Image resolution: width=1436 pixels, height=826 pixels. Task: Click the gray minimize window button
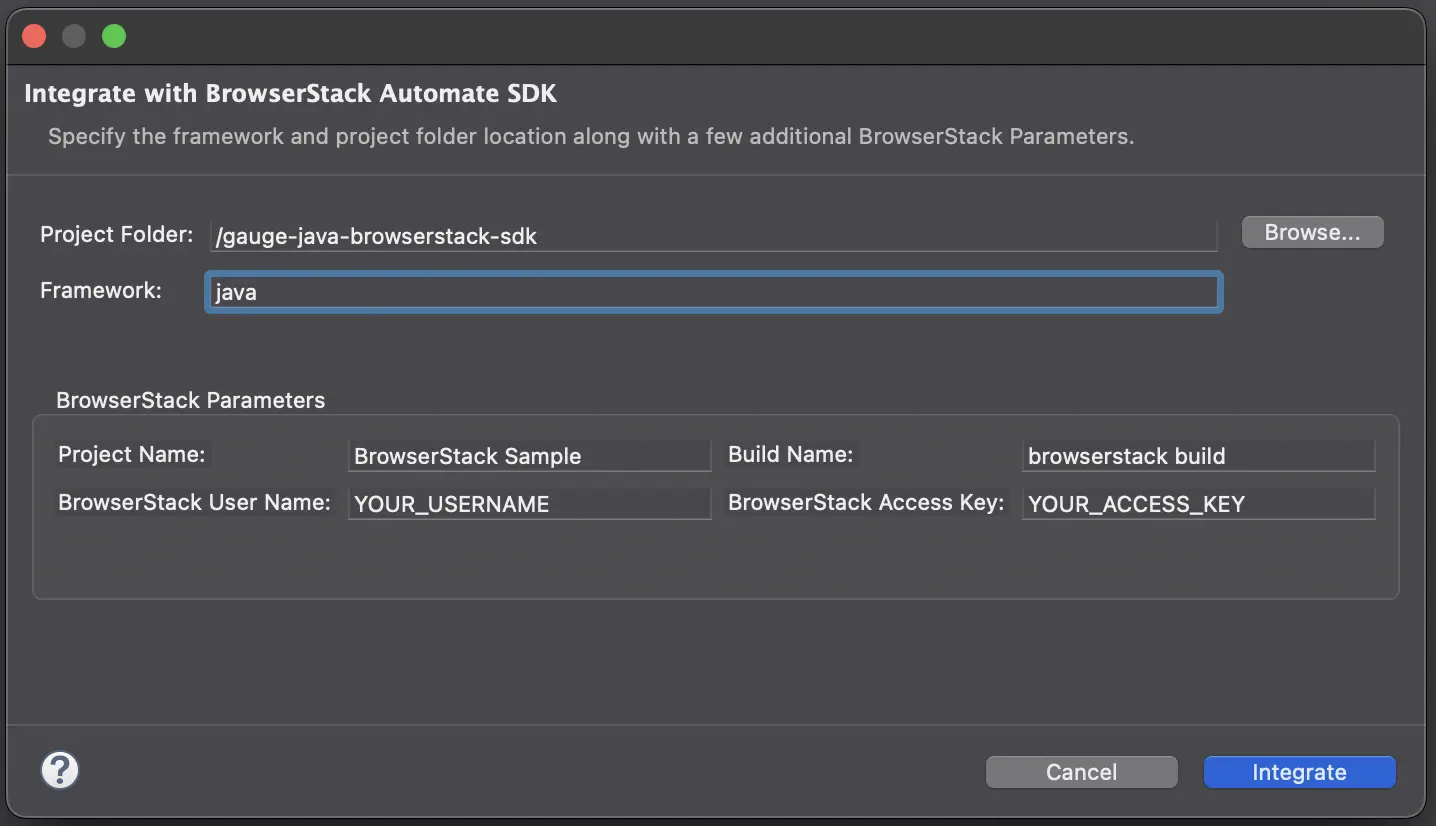[x=74, y=37]
